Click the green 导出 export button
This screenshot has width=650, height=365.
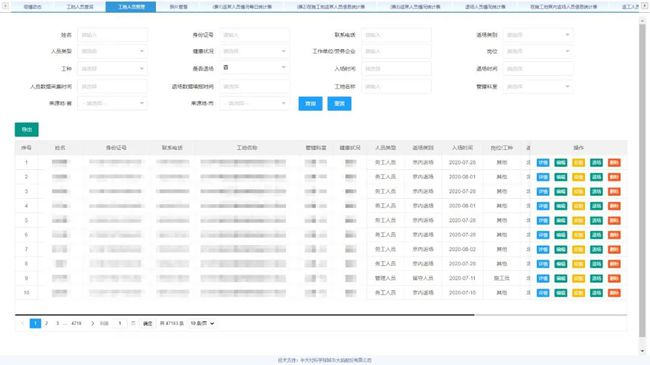click(27, 129)
